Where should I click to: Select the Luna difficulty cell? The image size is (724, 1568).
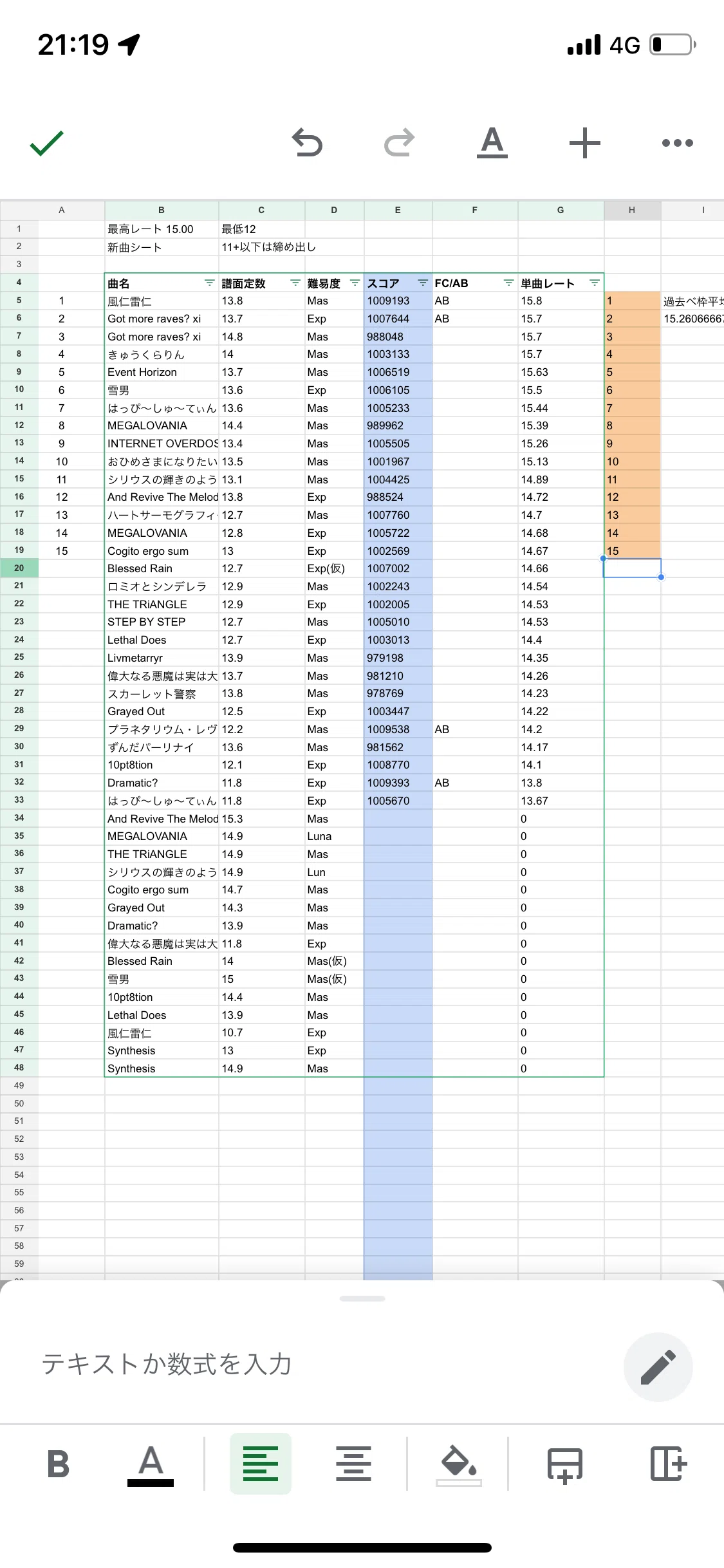pyautogui.click(x=334, y=836)
